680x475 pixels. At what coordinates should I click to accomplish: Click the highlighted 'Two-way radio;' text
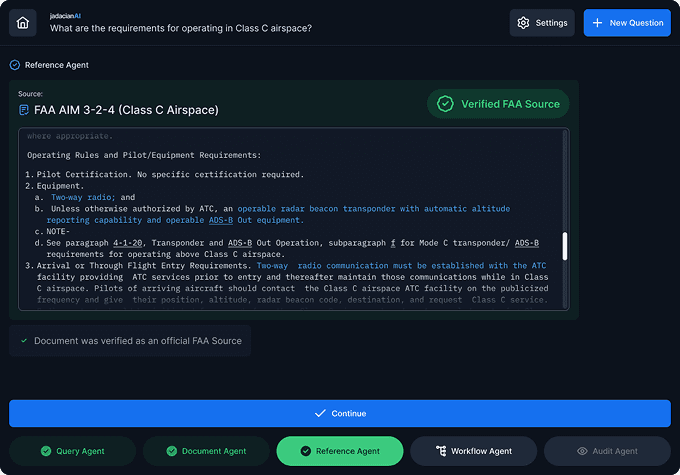83,197
